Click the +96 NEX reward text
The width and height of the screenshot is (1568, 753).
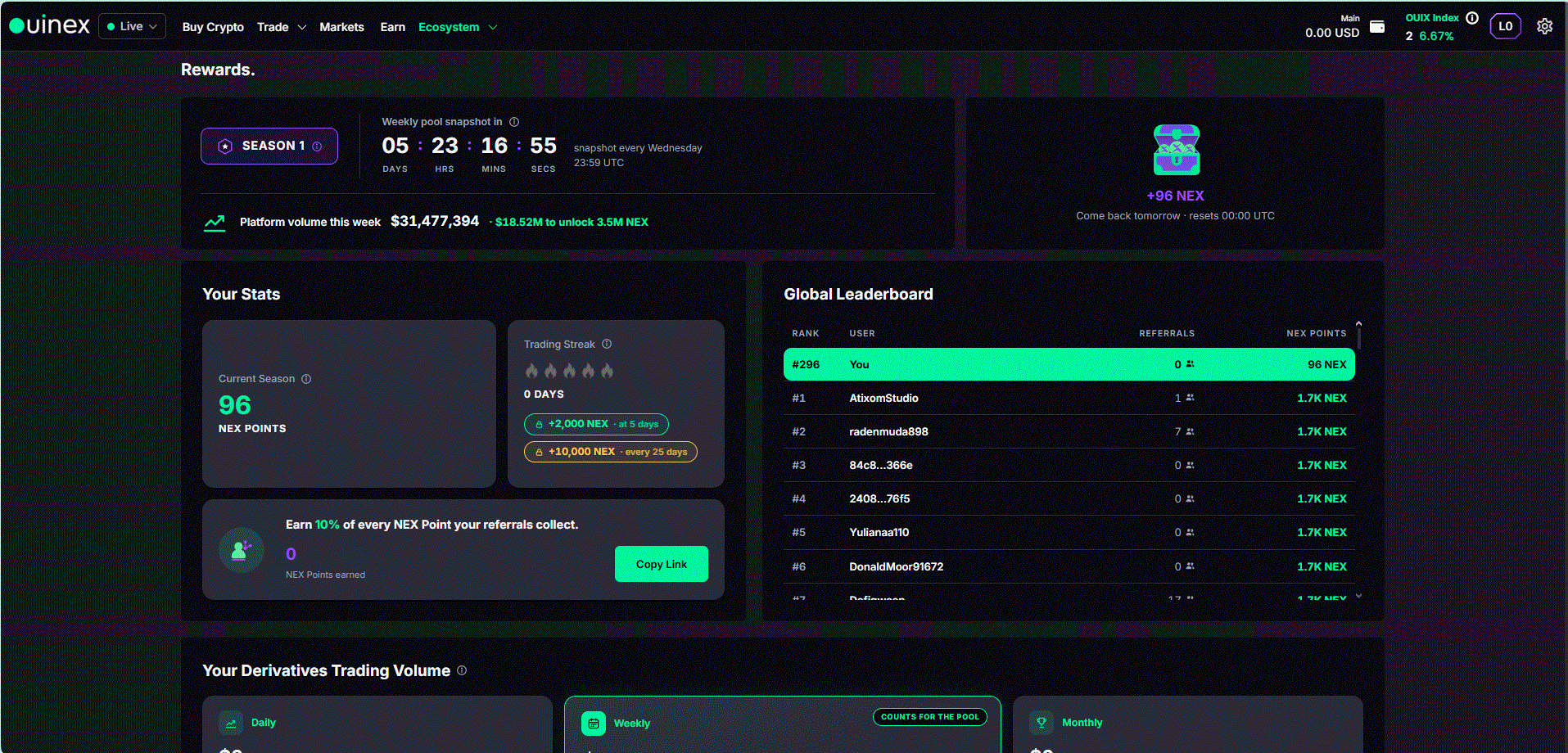click(x=1176, y=196)
